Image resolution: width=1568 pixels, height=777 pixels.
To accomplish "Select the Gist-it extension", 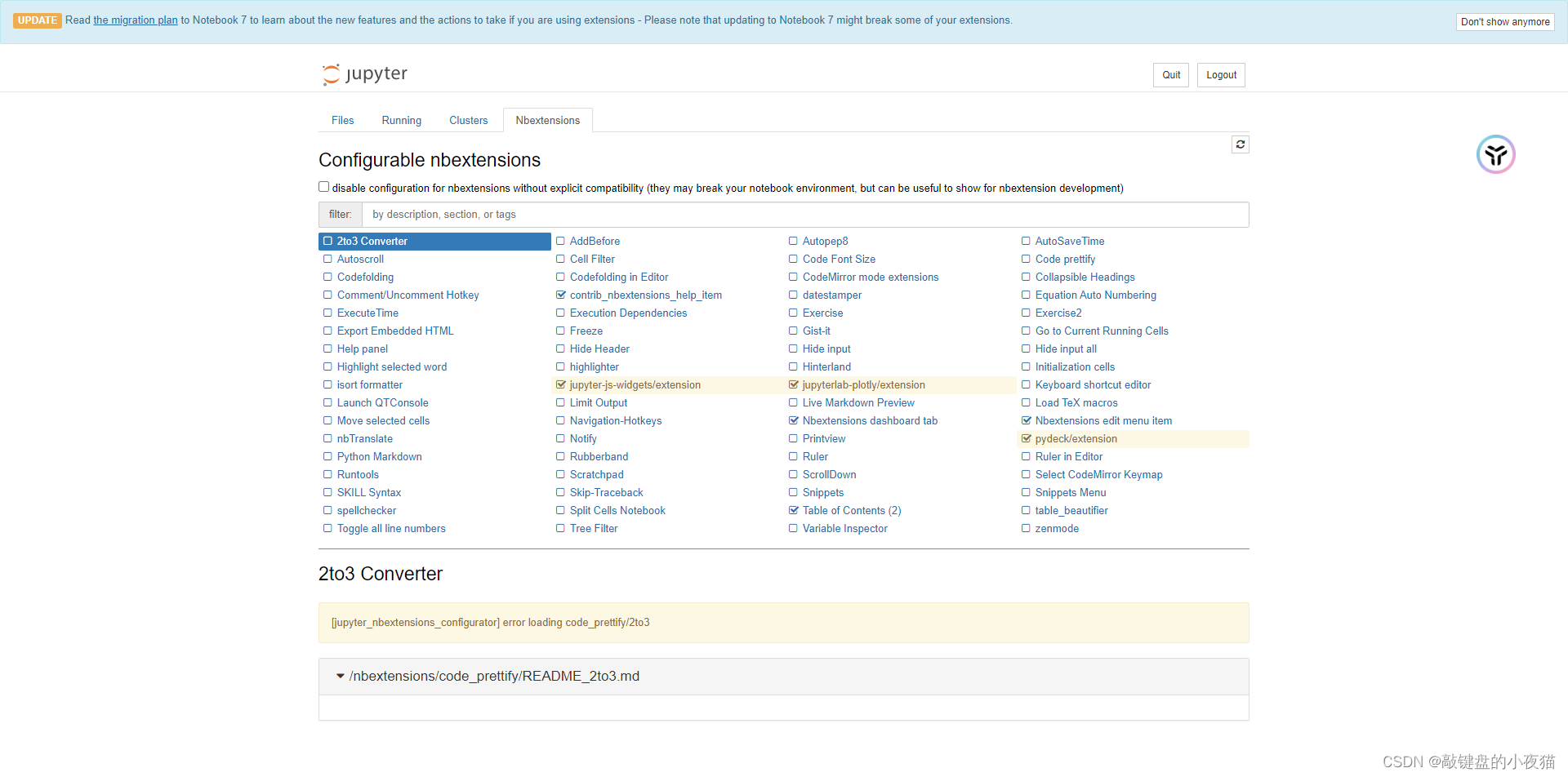I will pos(817,331).
